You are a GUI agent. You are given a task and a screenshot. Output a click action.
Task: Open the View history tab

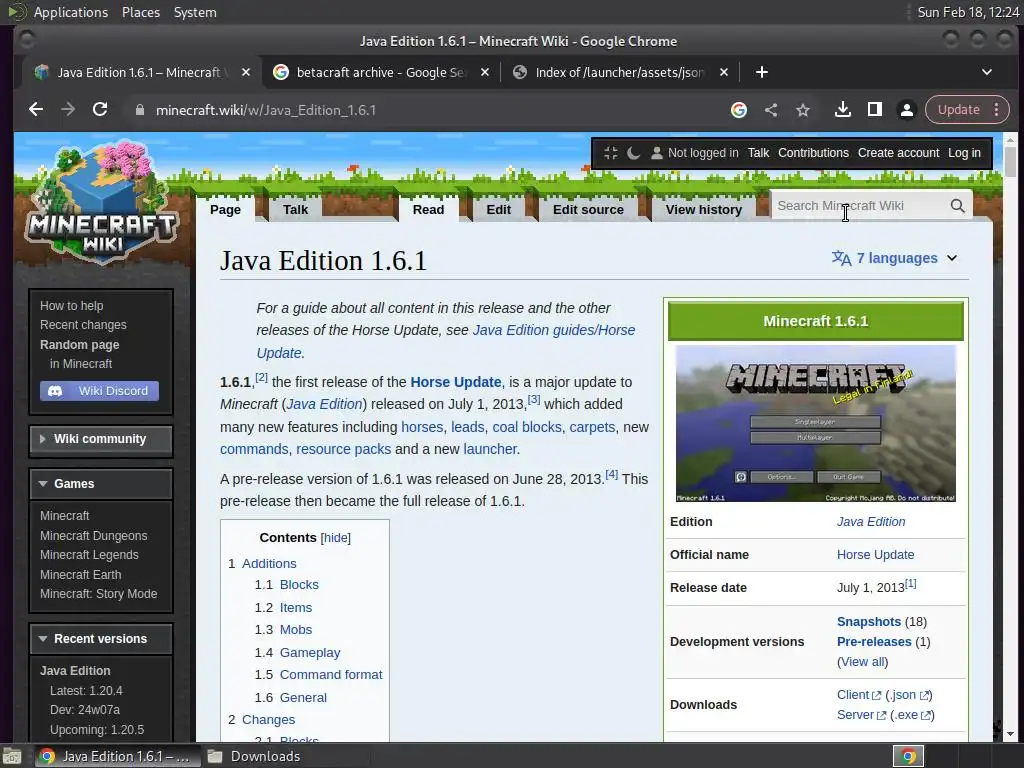click(x=703, y=210)
